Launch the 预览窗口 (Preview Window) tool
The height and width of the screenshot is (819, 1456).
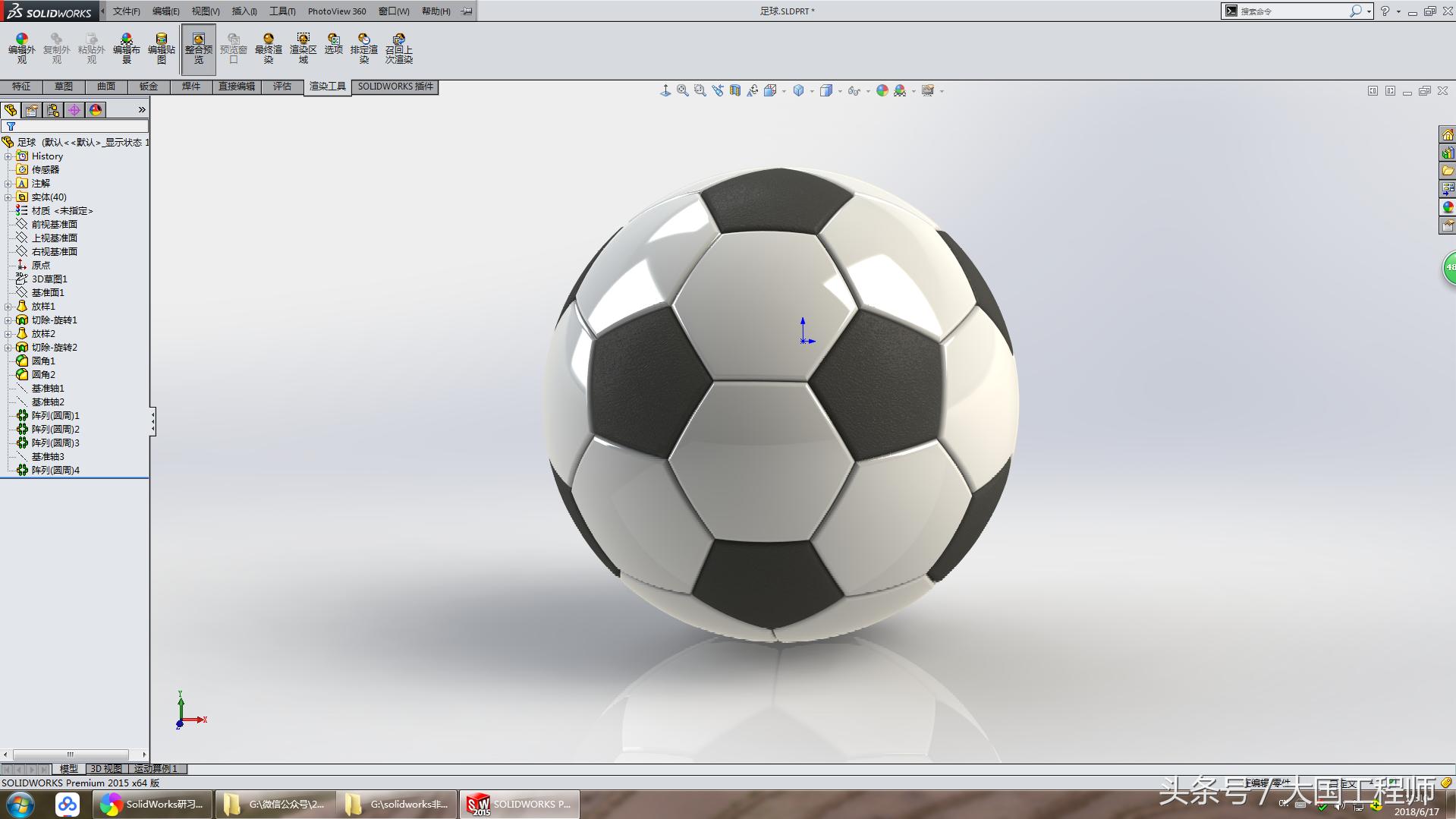click(x=234, y=48)
